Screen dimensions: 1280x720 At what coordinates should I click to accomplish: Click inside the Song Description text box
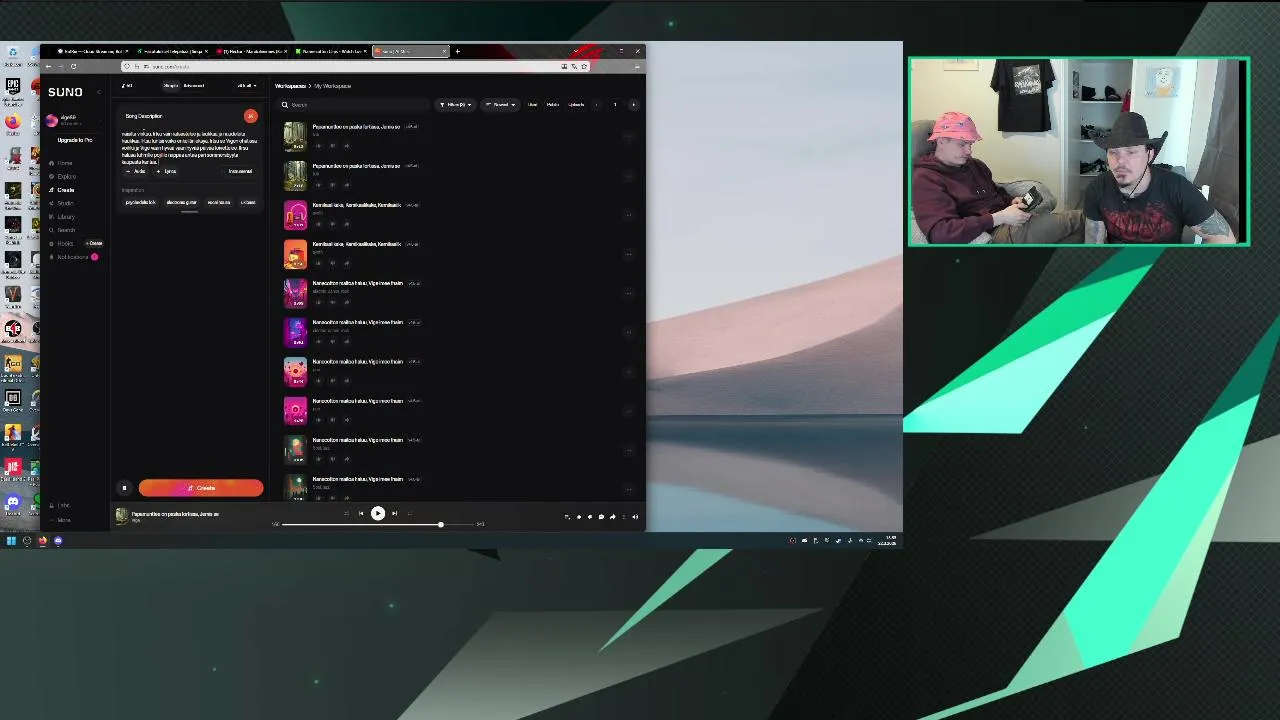188,148
